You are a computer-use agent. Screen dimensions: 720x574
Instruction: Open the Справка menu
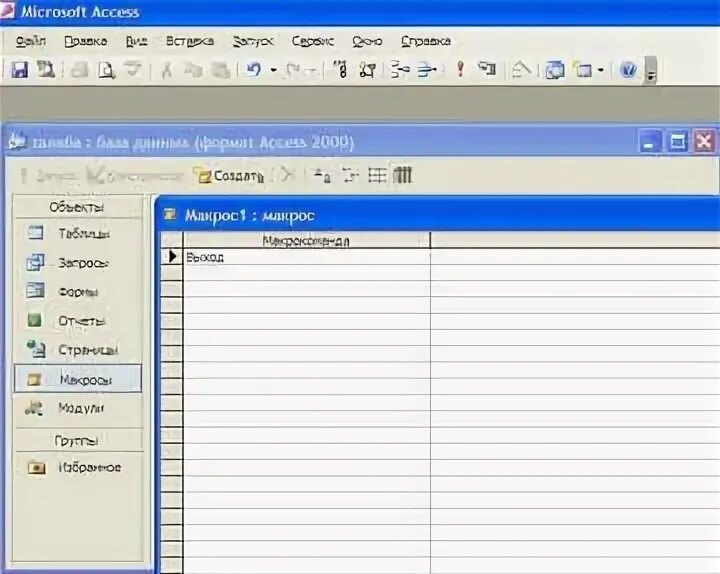tap(426, 41)
